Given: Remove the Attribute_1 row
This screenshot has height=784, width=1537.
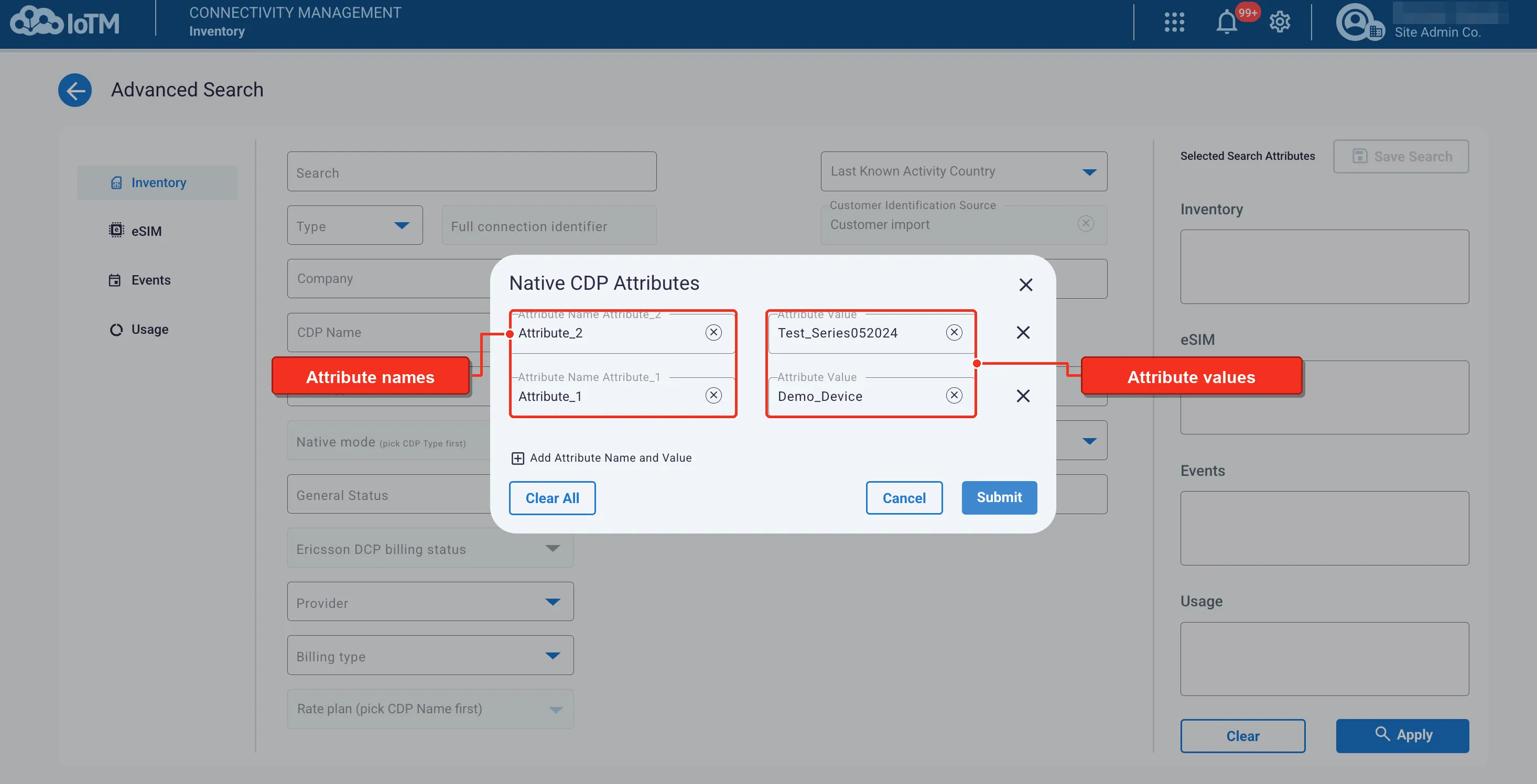Looking at the screenshot, I should (1023, 396).
